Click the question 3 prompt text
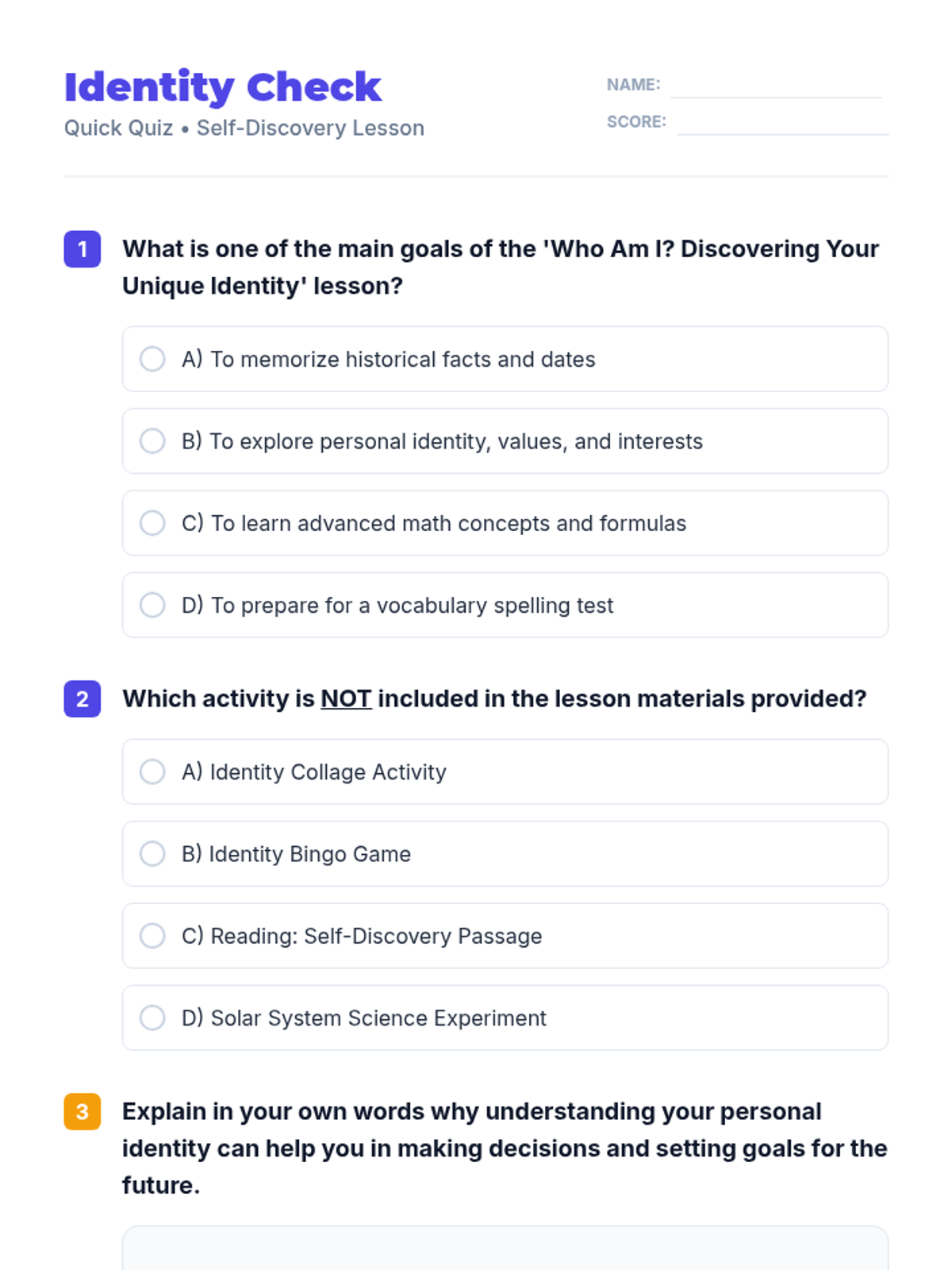952x1270 pixels. [x=505, y=1148]
